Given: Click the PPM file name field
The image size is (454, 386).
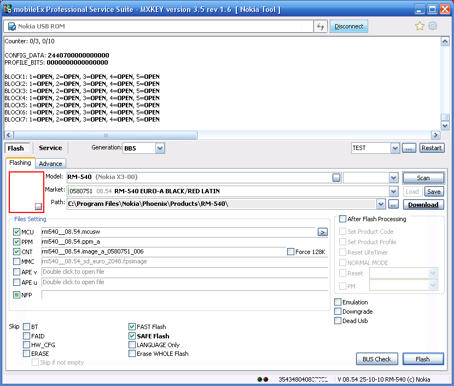Looking at the screenshot, I should [x=185, y=242].
